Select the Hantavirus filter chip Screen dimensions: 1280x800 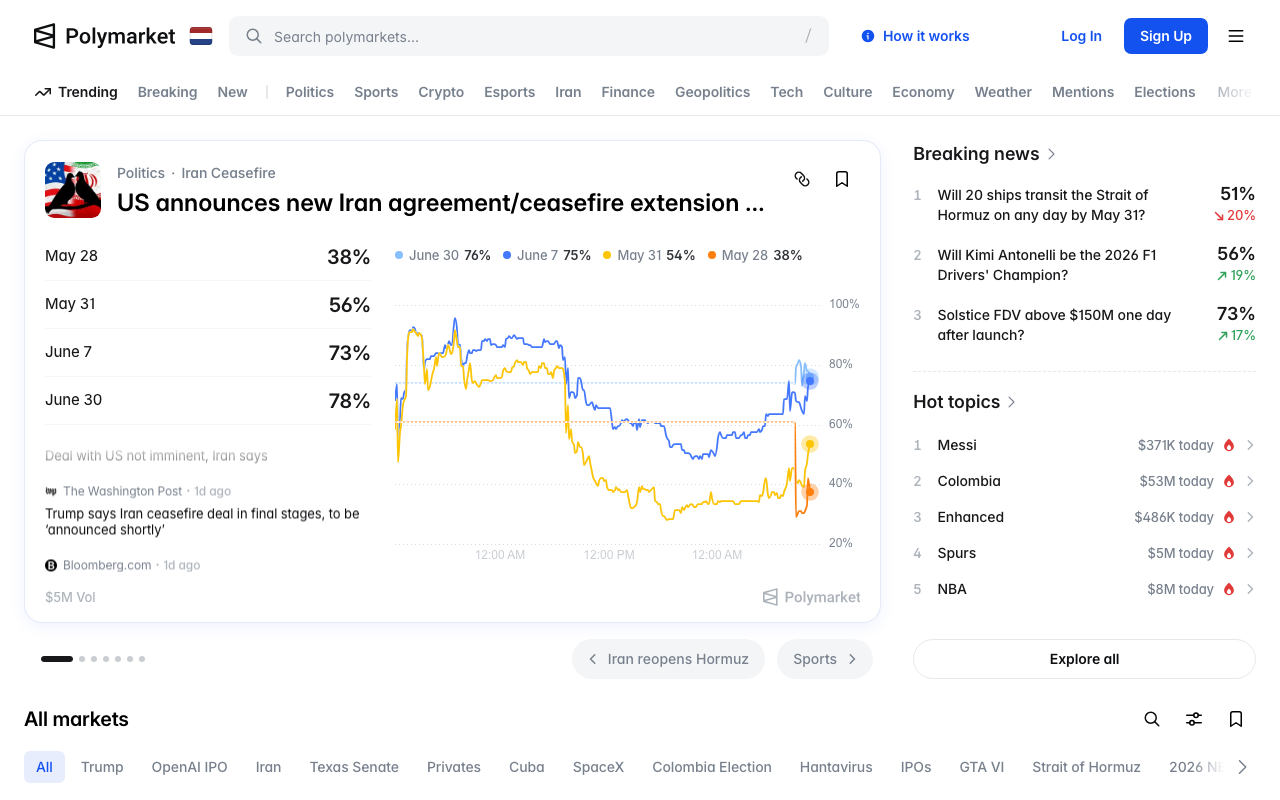[836, 767]
